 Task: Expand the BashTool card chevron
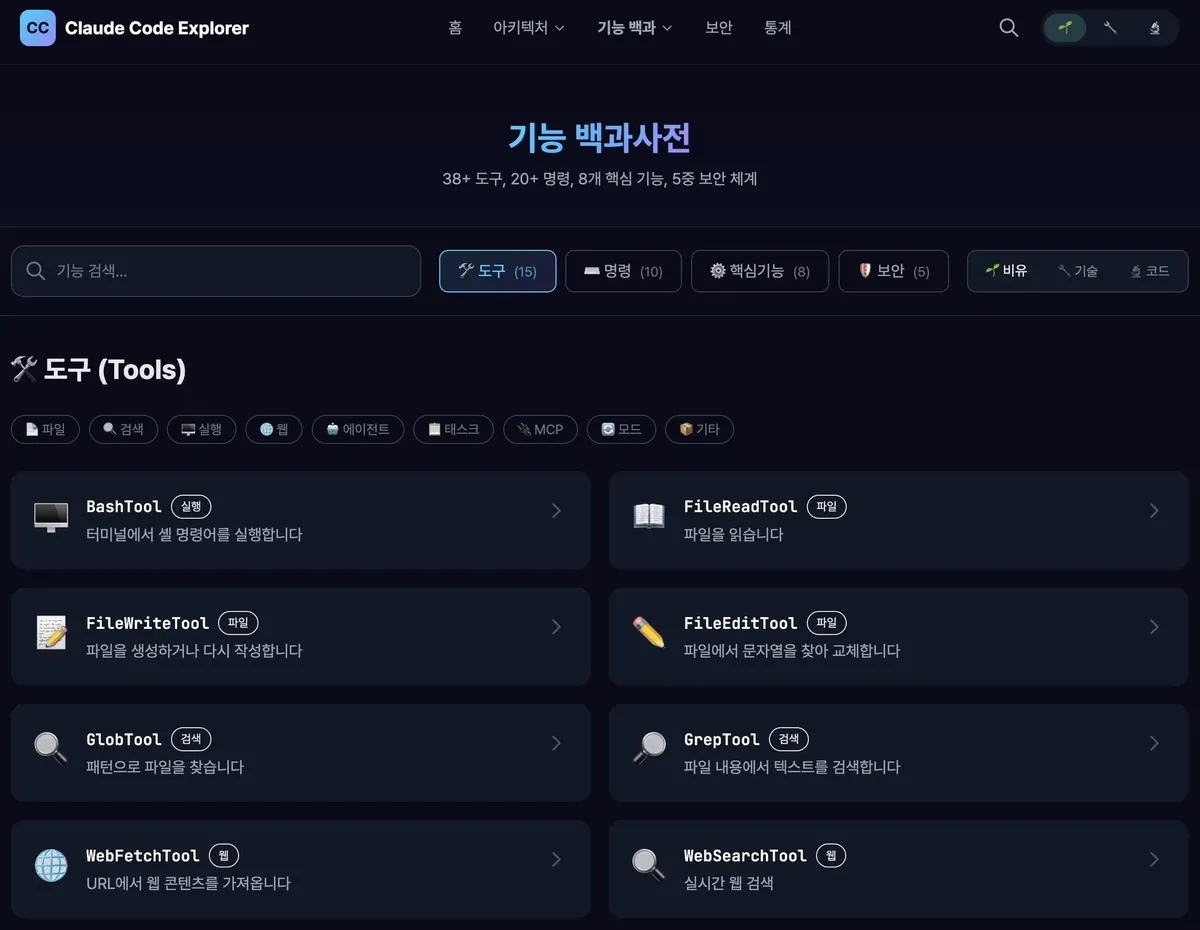(556, 511)
